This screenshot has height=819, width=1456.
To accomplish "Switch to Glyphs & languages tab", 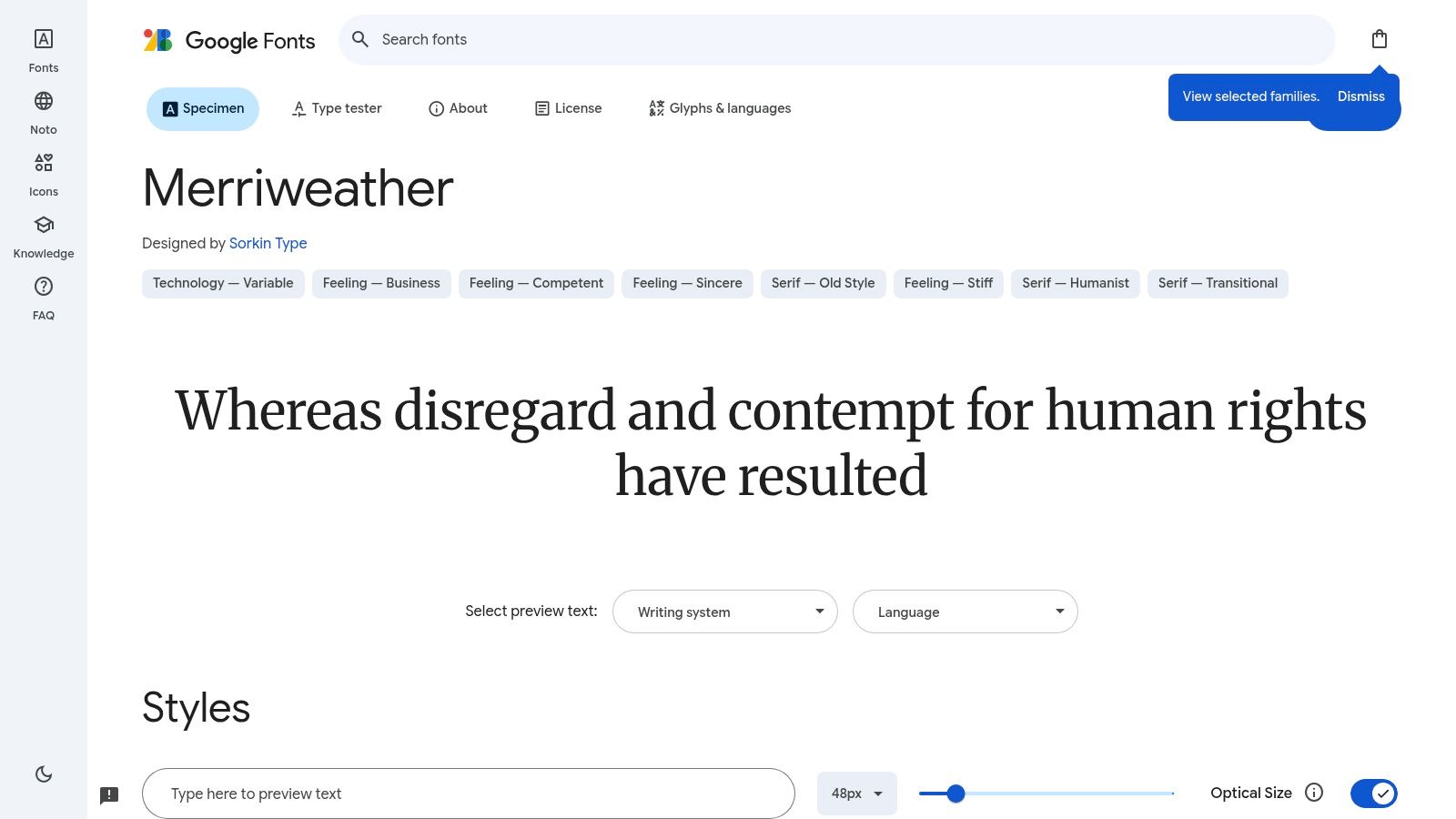I will point(720,109).
